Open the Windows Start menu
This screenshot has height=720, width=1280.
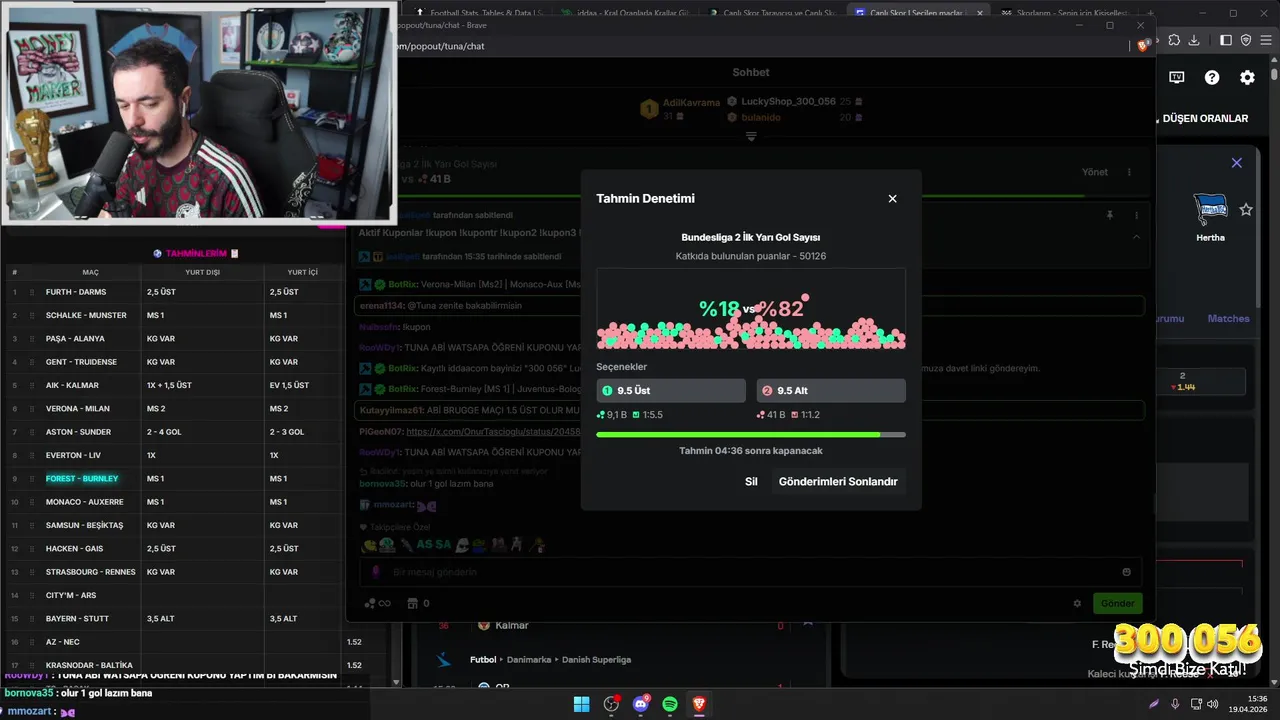click(581, 704)
